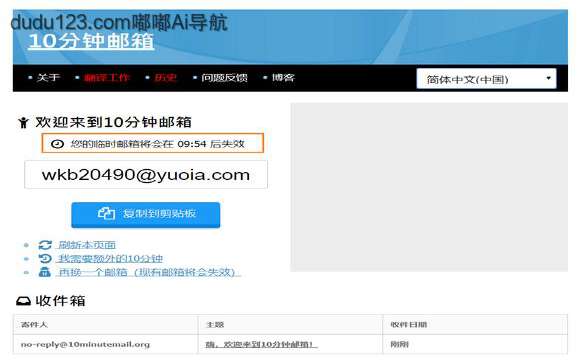This screenshot has width=579, height=360.
Task: Click the inbox tray icon
Action: click(x=23, y=301)
